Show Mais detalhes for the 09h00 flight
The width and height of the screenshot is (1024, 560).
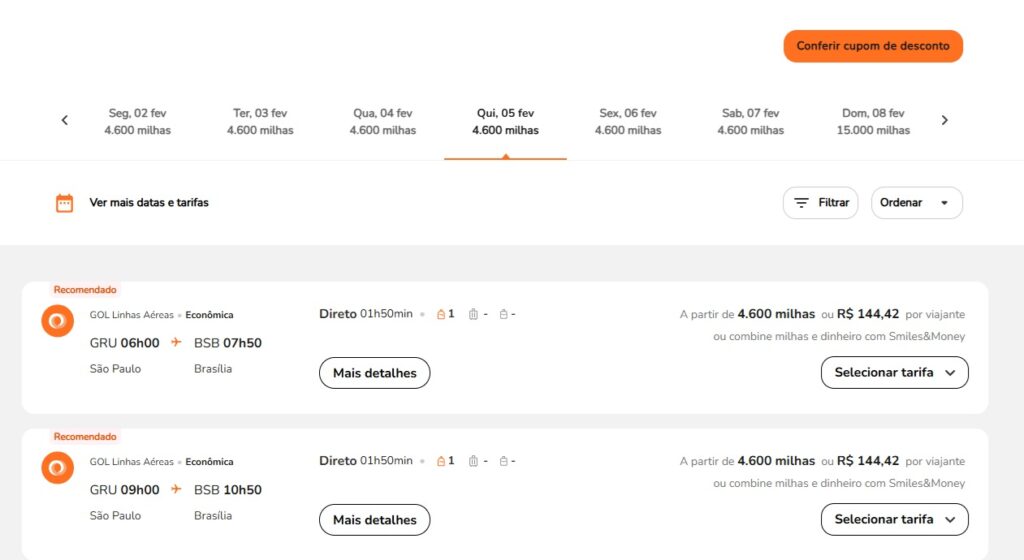click(x=374, y=520)
